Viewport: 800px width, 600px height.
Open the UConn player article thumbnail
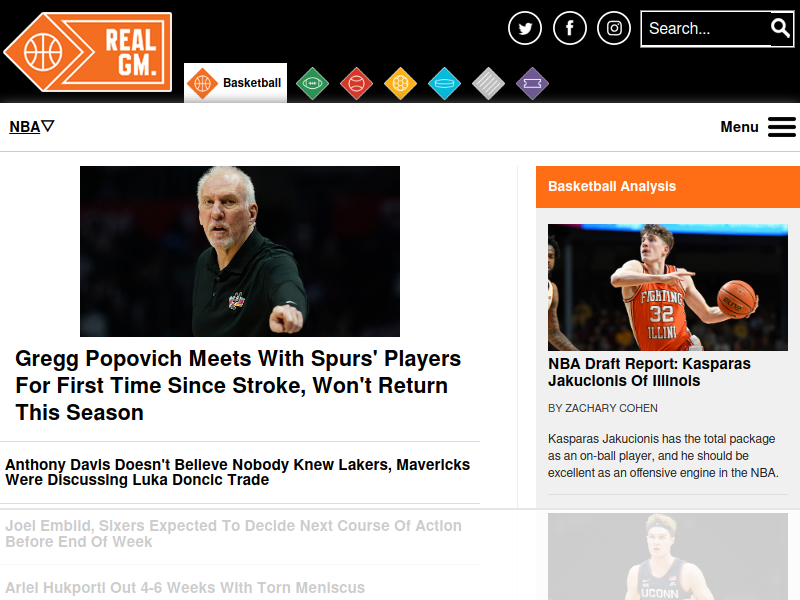tap(668, 557)
